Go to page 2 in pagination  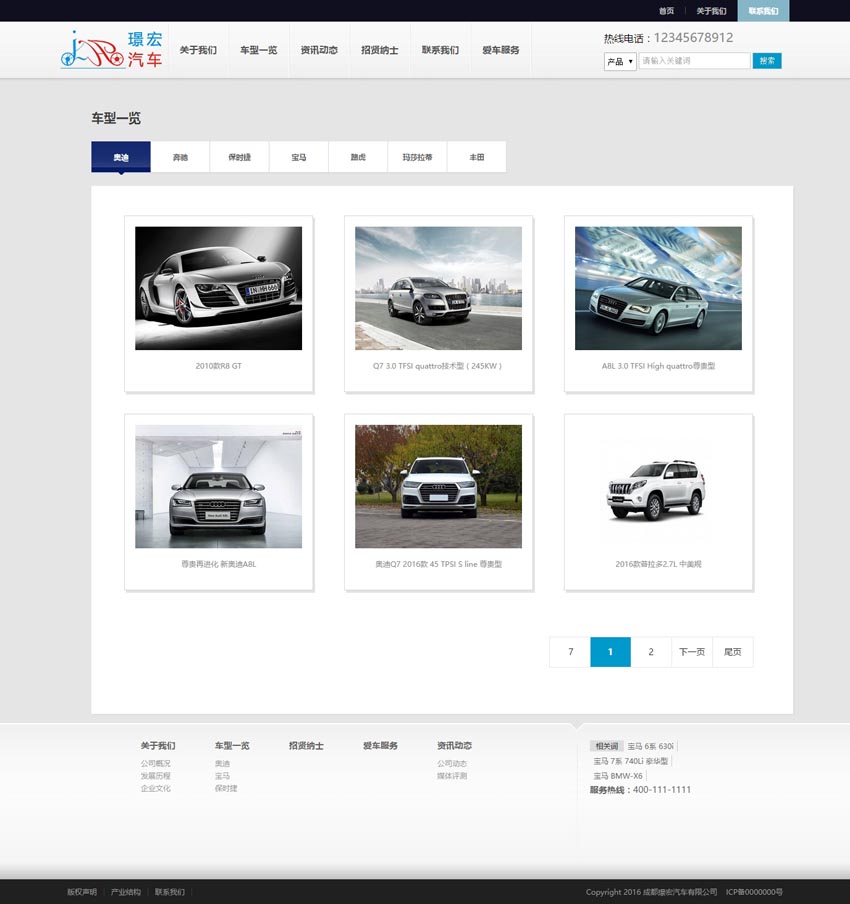[651, 652]
